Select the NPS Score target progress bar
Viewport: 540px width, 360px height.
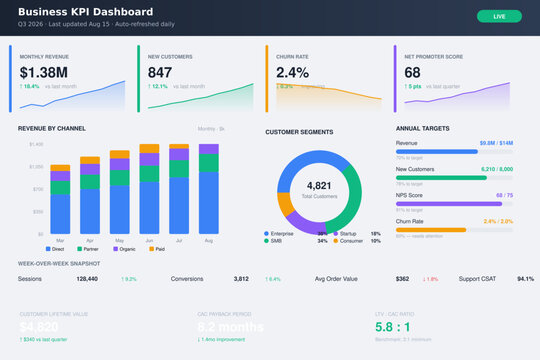coord(454,204)
